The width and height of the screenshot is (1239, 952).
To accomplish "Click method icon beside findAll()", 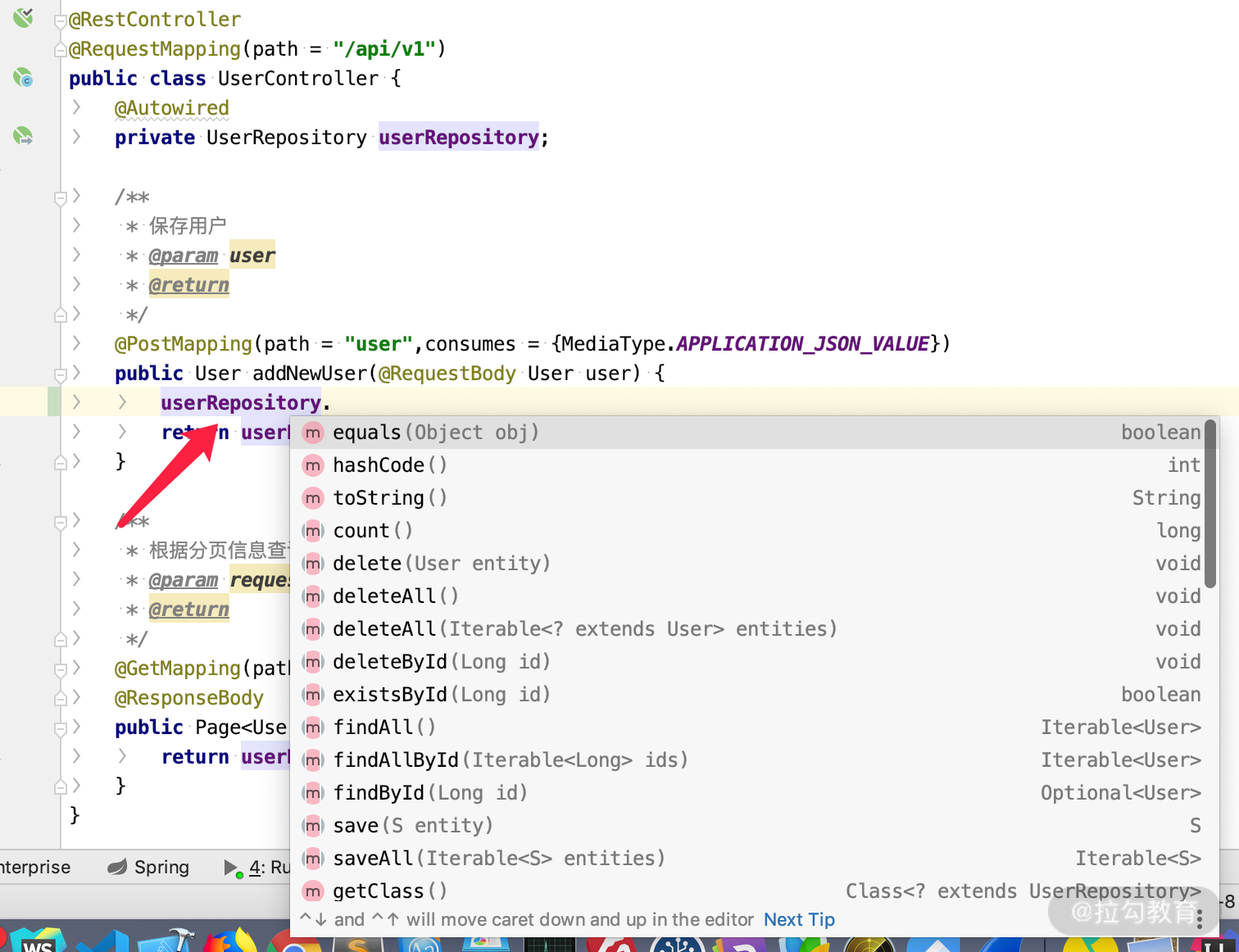I will [313, 728].
